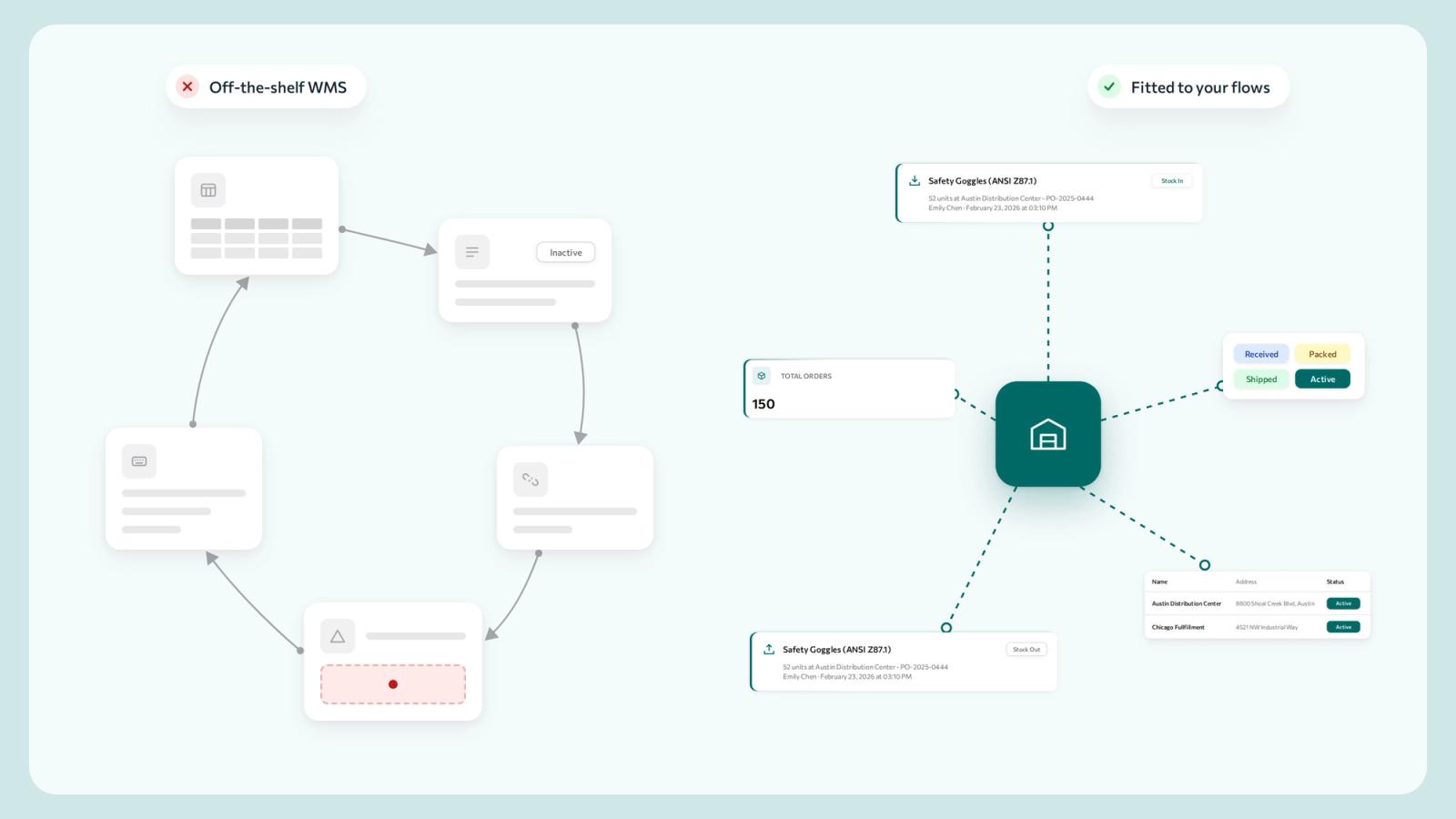Select the Shipped status chip
This screenshot has width=1456, height=819.
coord(1261,379)
